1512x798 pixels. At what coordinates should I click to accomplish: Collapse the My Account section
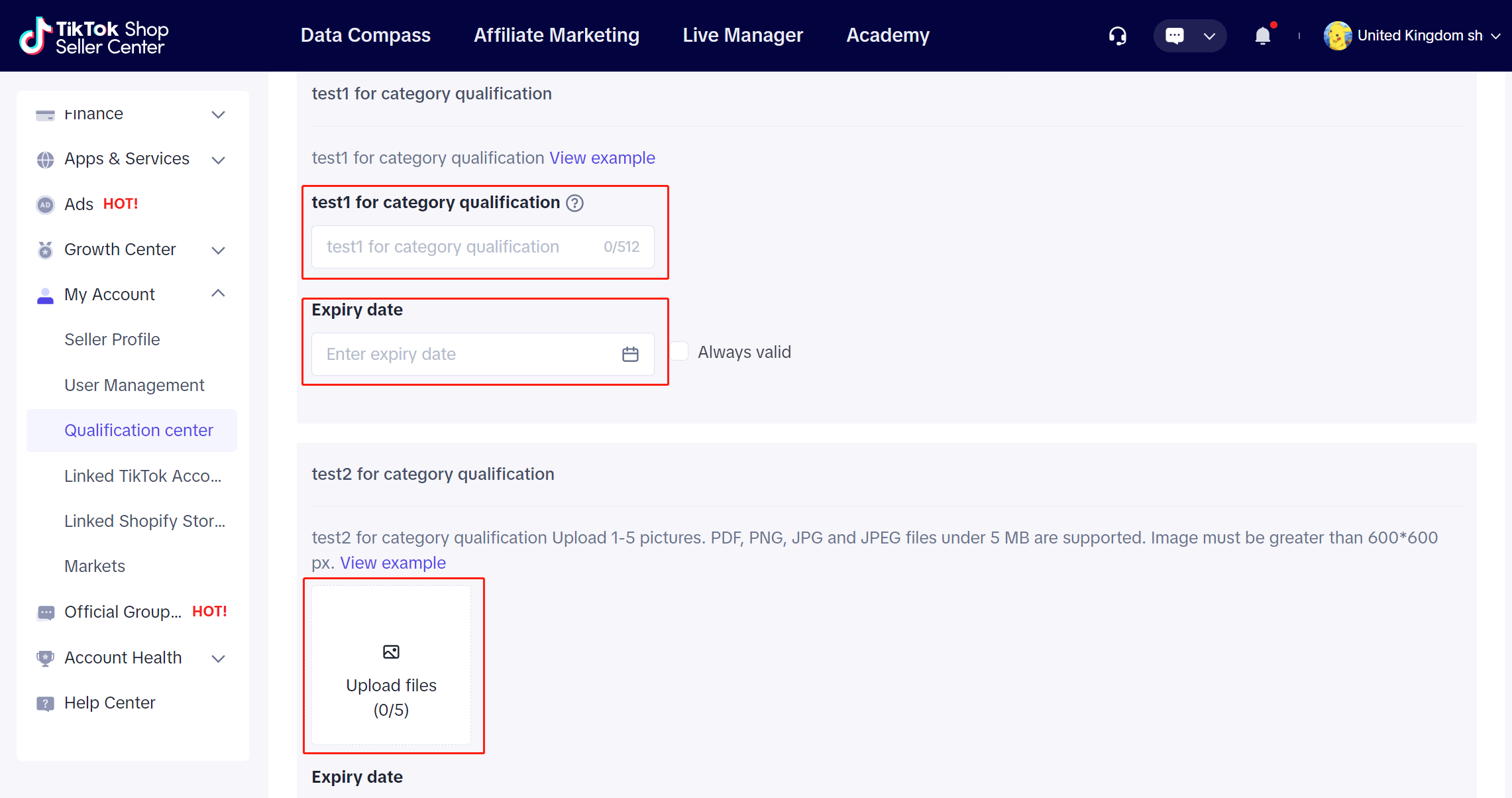point(218,294)
